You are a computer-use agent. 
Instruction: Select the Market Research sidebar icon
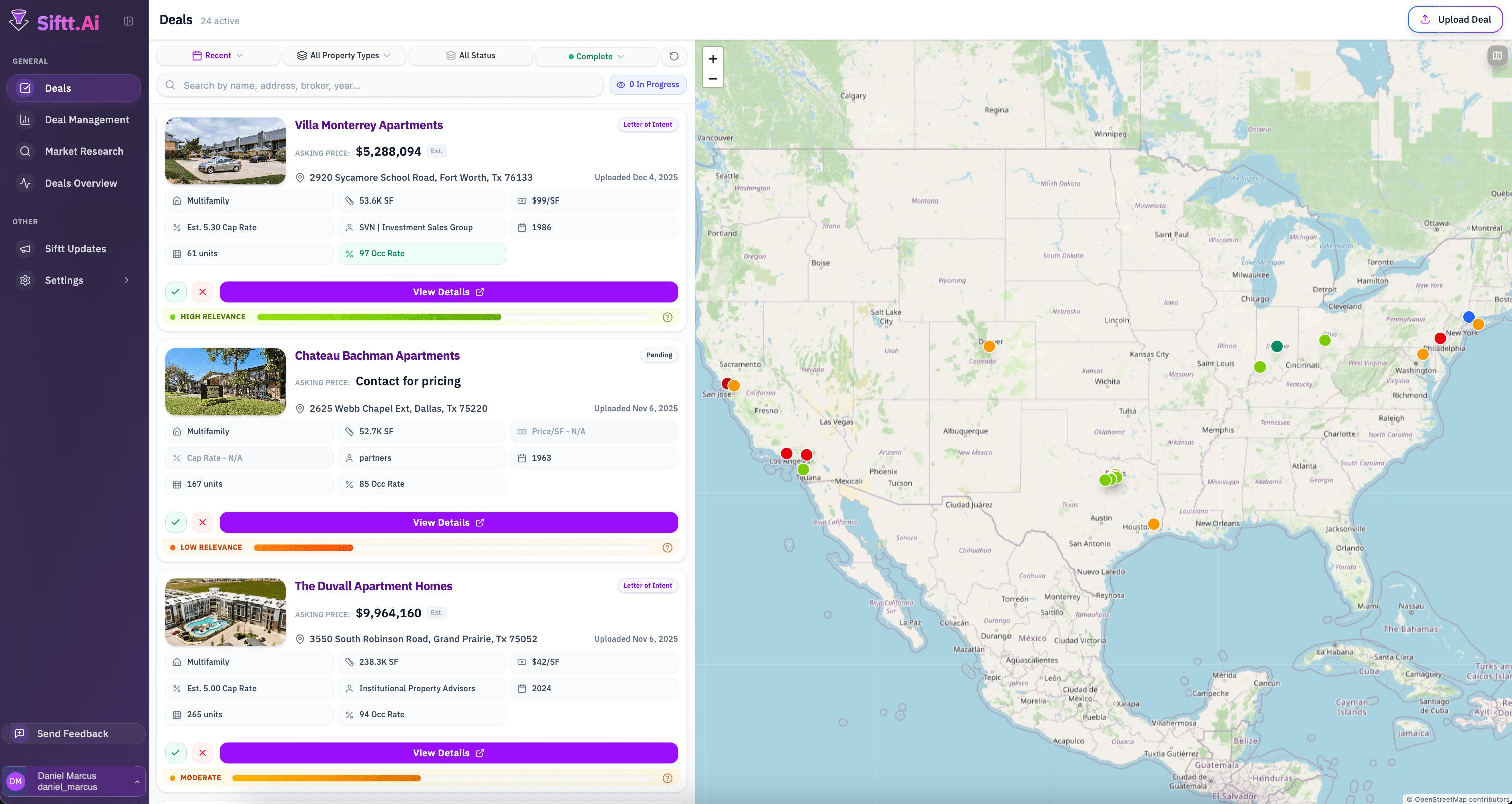pos(25,151)
